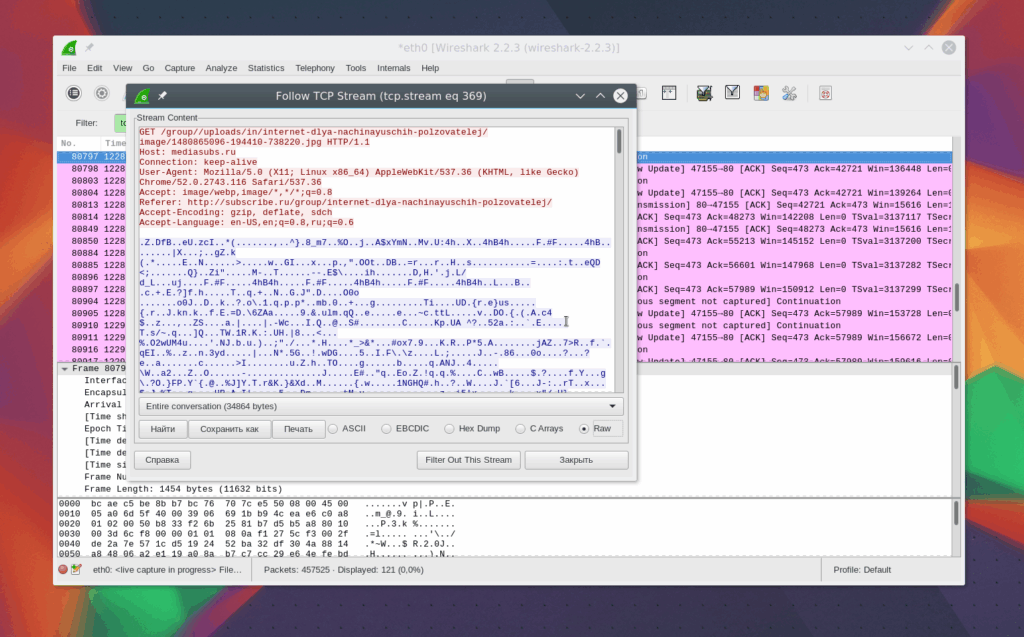The image size is (1024, 637).
Task: Click the Печать button
Action: (298, 429)
